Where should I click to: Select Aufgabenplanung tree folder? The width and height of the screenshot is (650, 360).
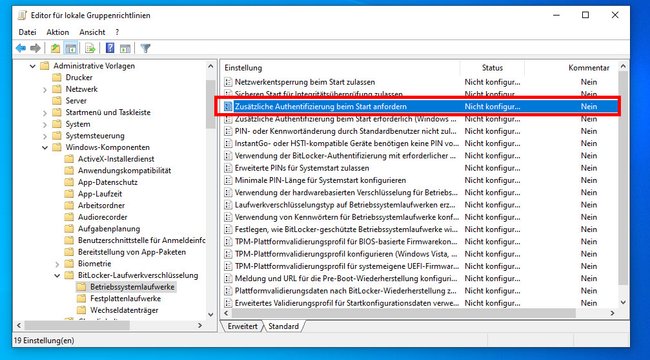pos(109,229)
